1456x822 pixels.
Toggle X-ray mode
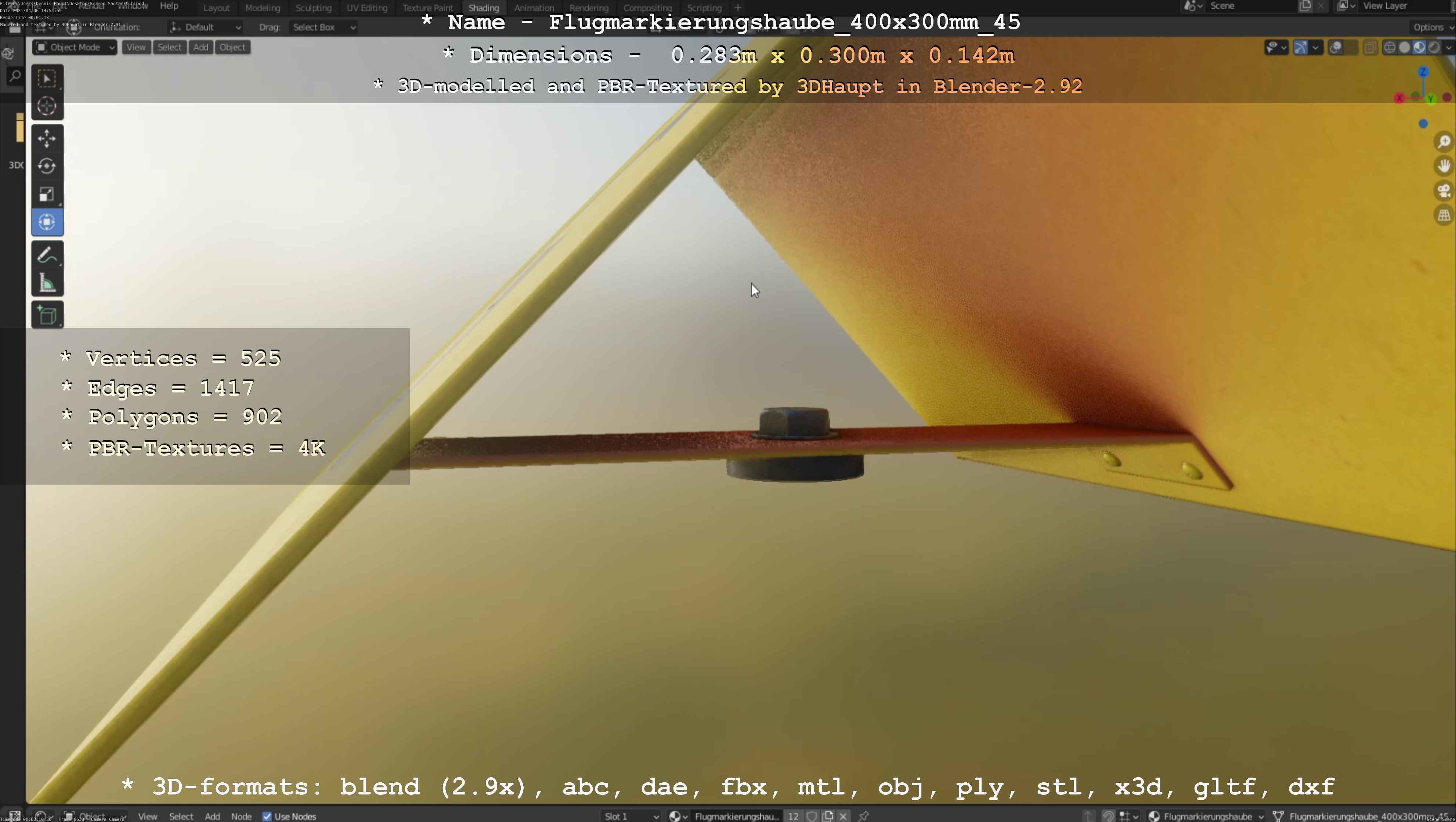pyautogui.click(x=1370, y=47)
